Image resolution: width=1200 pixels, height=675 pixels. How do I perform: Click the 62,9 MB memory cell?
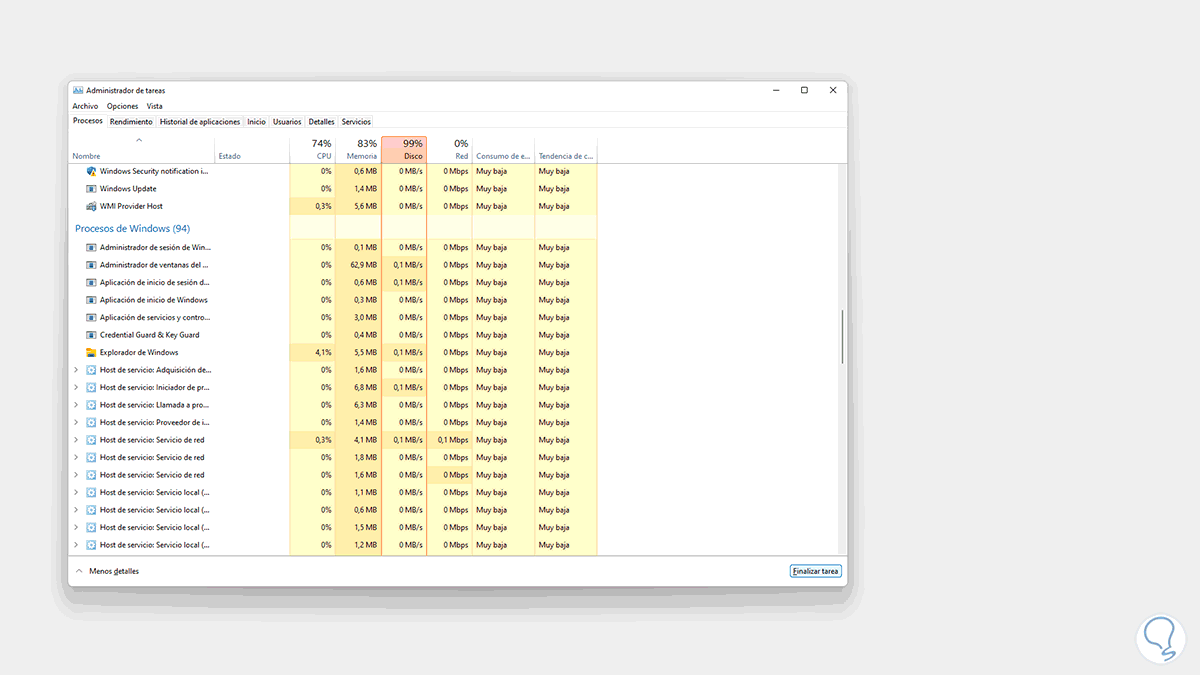tap(358, 265)
